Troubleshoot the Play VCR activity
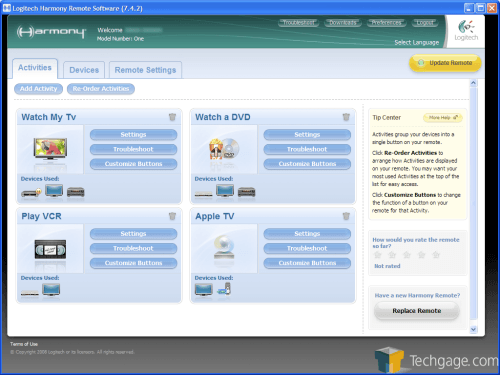 133,248
